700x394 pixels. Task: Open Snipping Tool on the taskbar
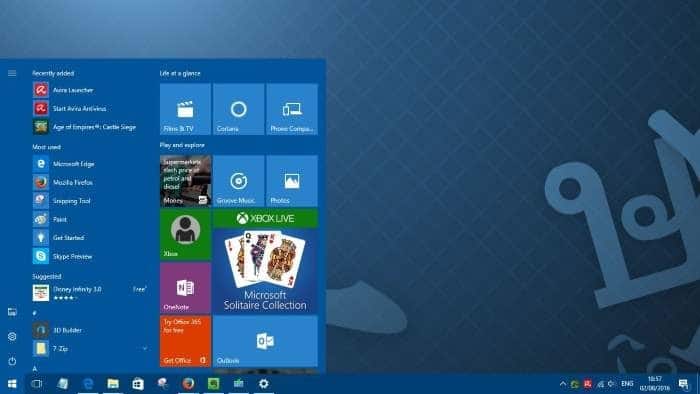click(x=163, y=384)
